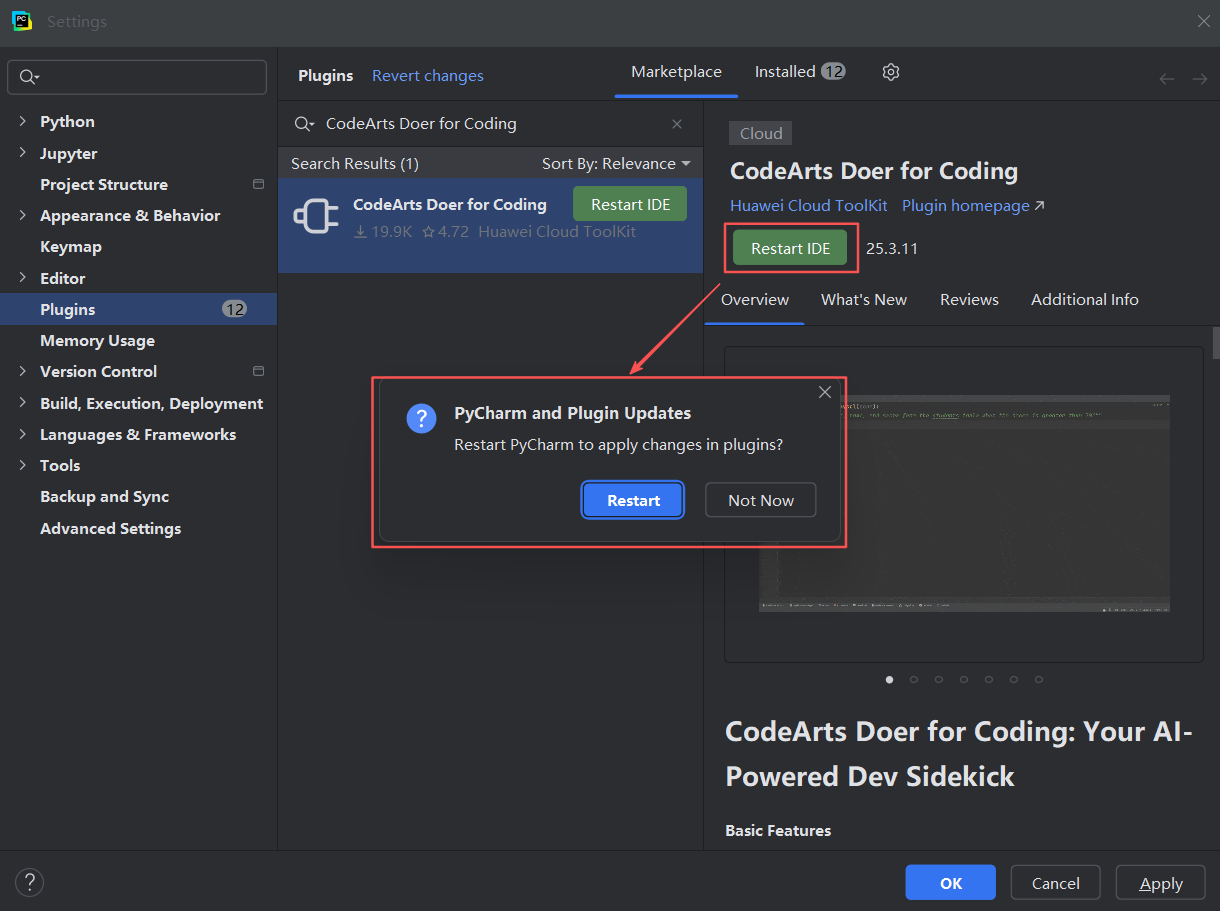Image resolution: width=1220 pixels, height=911 pixels.
Task: Select the second screenshot carousel dot
Action: pyautogui.click(x=914, y=679)
